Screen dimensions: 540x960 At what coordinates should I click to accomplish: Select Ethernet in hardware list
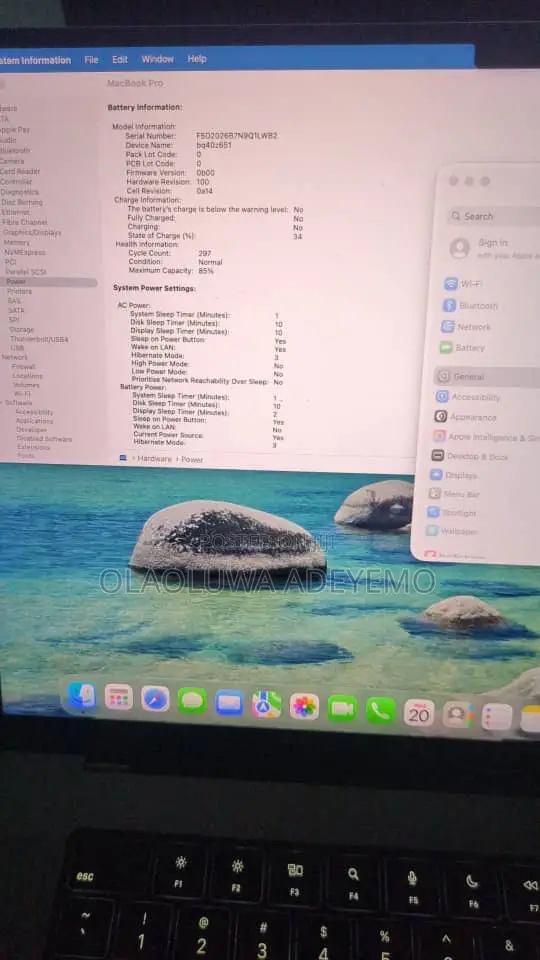(15, 212)
